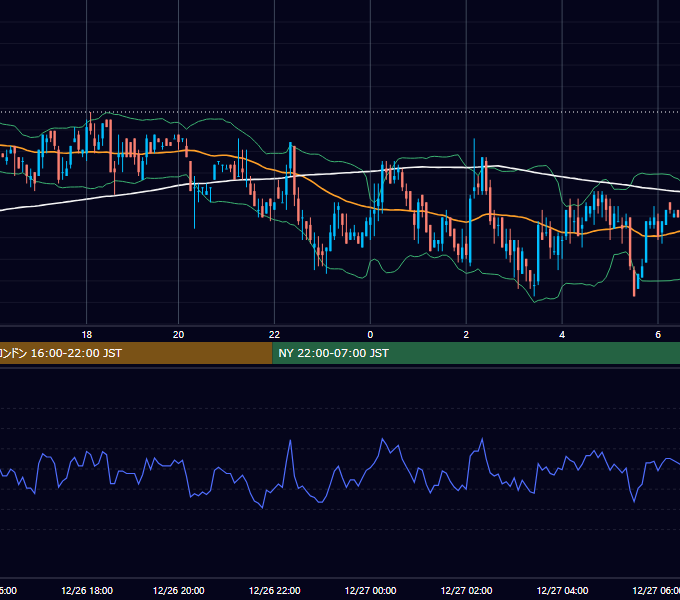Select the NY 22:00-07:00 JST session bar
Screen dimensions: 680x600
click(476, 353)
